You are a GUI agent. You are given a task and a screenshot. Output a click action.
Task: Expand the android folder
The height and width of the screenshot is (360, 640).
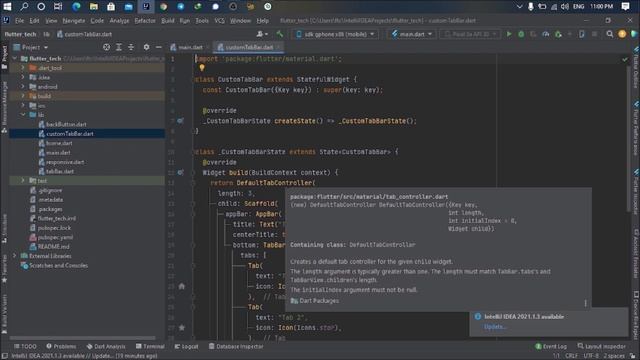[x=23, y=87]
